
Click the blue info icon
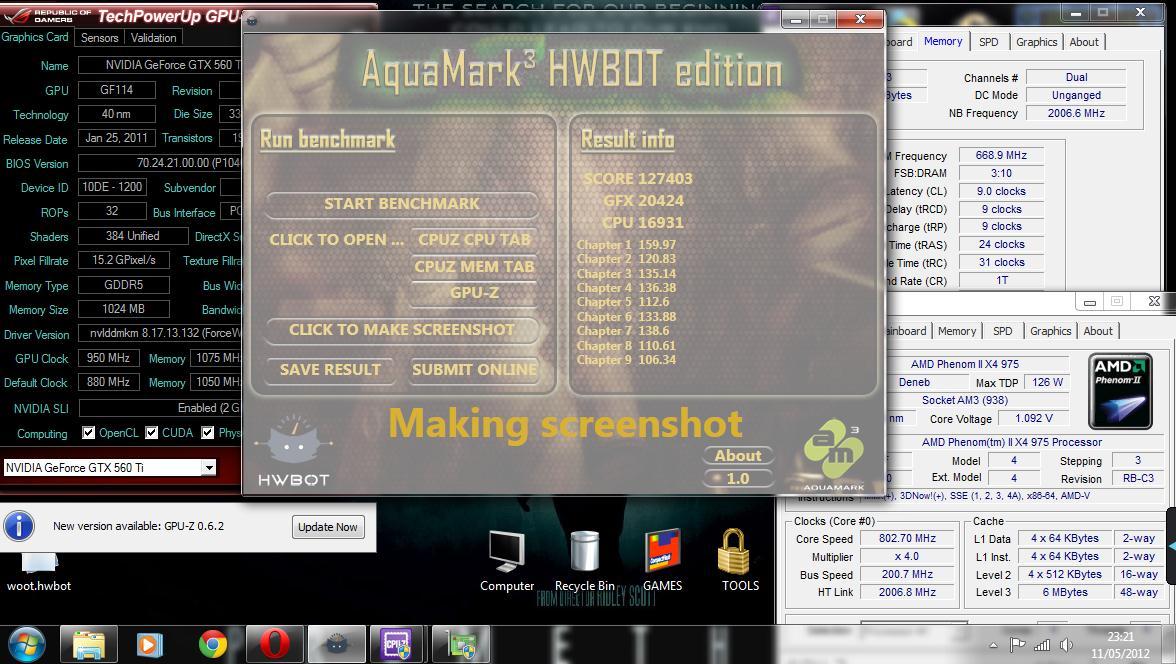(x=19, y=526)
